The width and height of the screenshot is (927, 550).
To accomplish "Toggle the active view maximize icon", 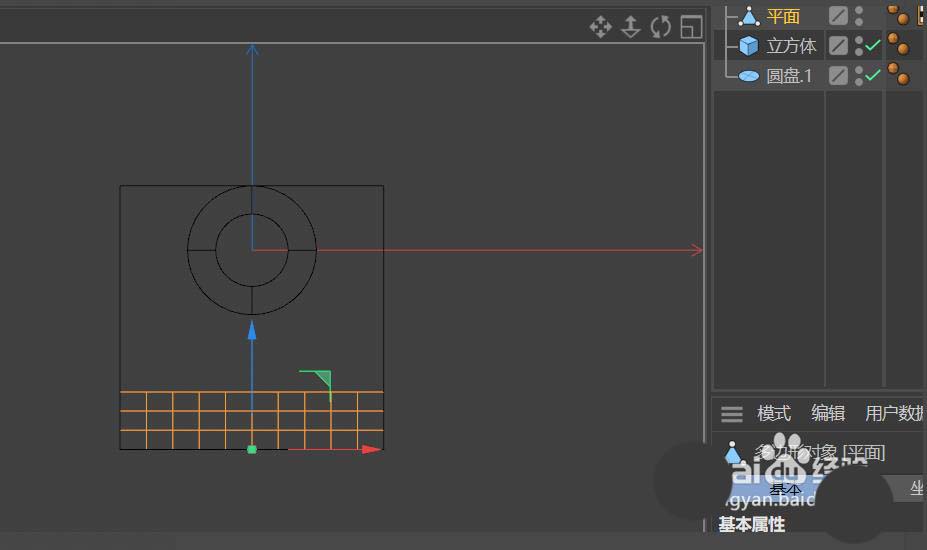I will point(691,27).
